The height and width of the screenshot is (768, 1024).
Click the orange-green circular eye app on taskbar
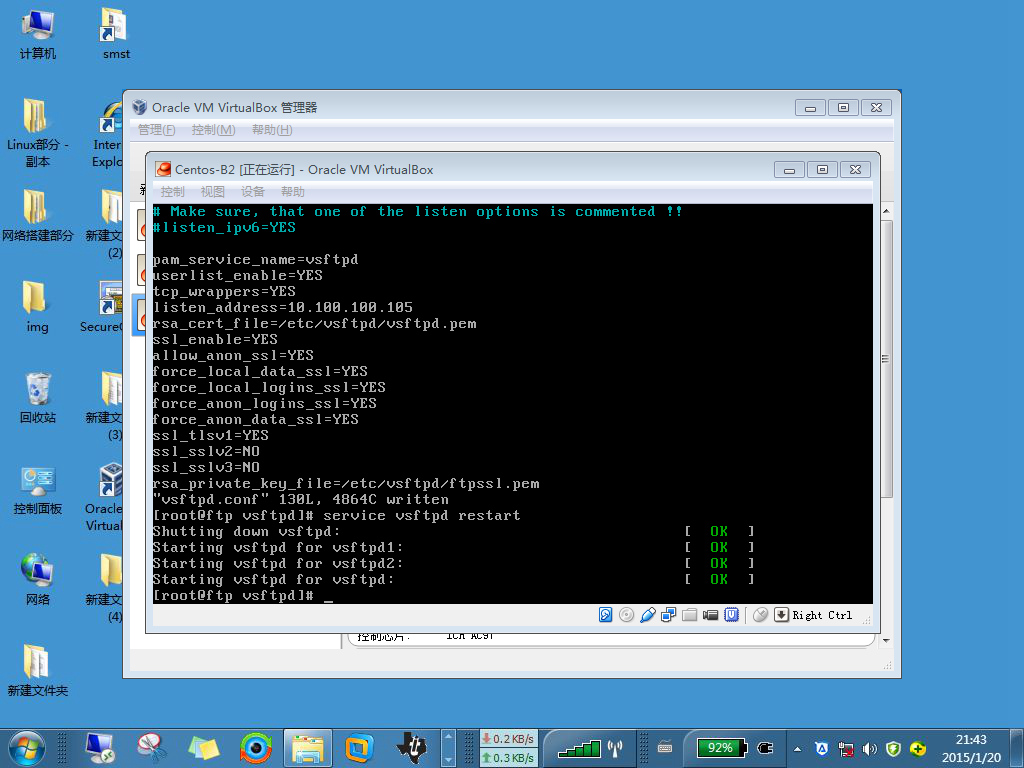click(255, 748)
